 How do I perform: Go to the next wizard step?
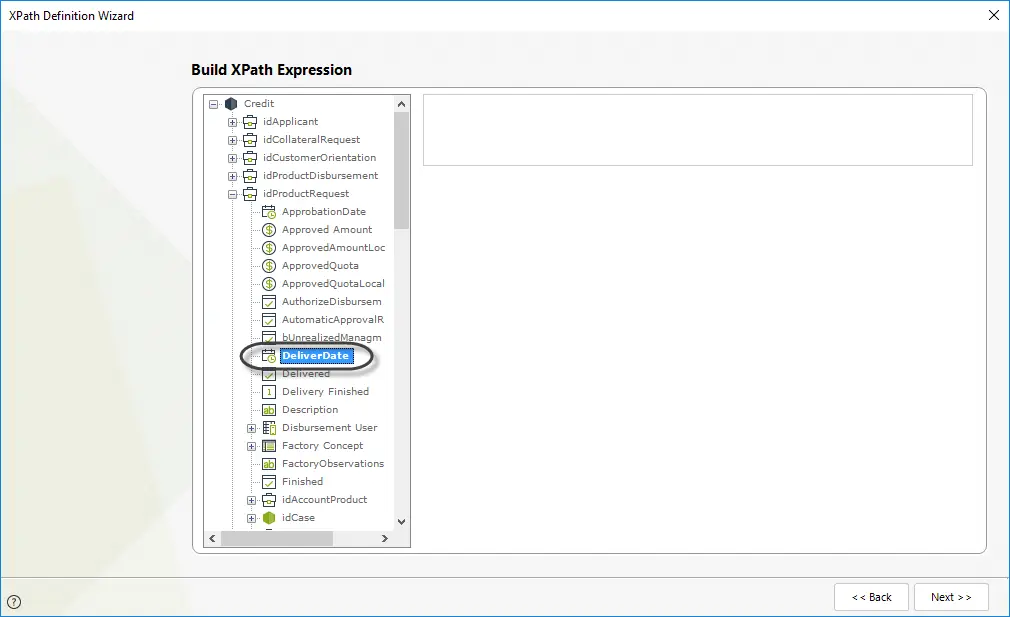(x=951, y=597)
